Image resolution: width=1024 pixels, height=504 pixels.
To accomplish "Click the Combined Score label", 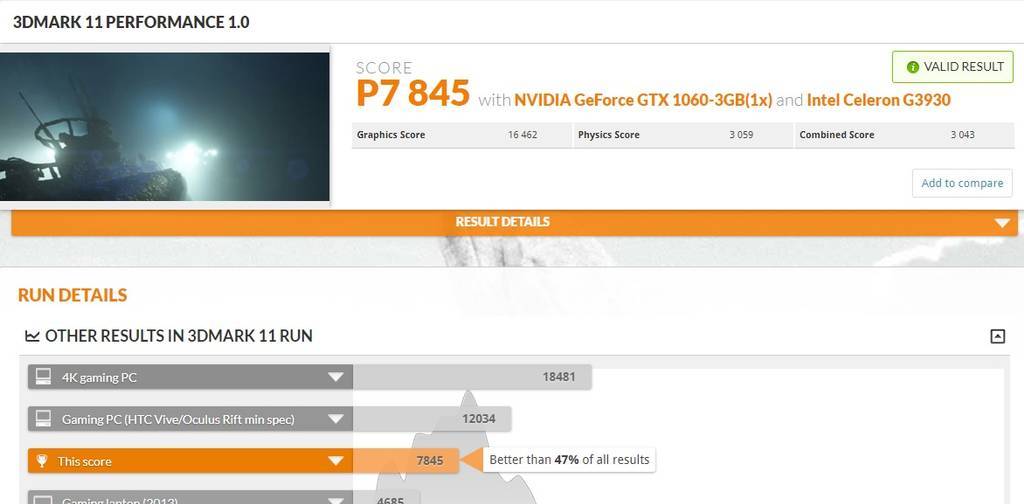I will (837, 134).
